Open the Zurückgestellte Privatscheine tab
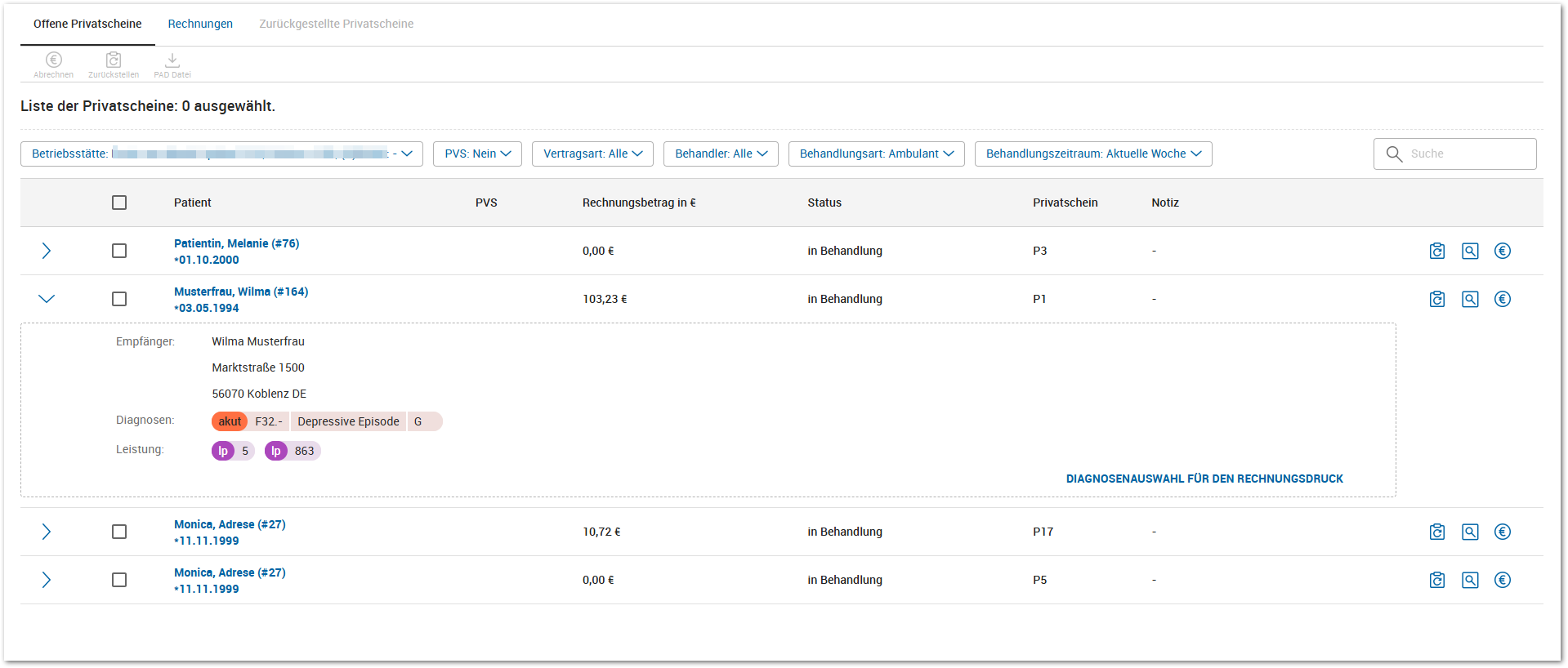This screenshot has height=668, width=1568. [x=336, y=24]
